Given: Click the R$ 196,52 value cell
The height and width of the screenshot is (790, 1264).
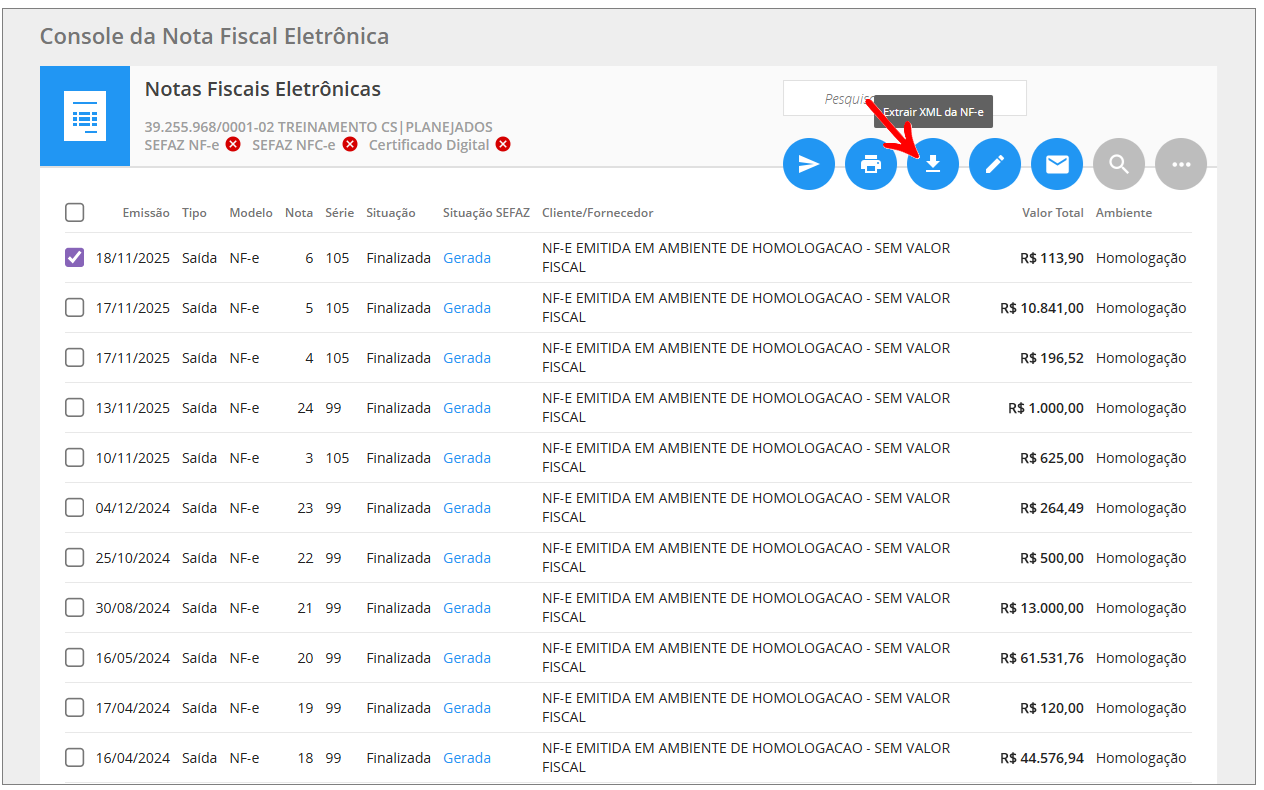Looking at the screenshot, I should [1052, 358].
